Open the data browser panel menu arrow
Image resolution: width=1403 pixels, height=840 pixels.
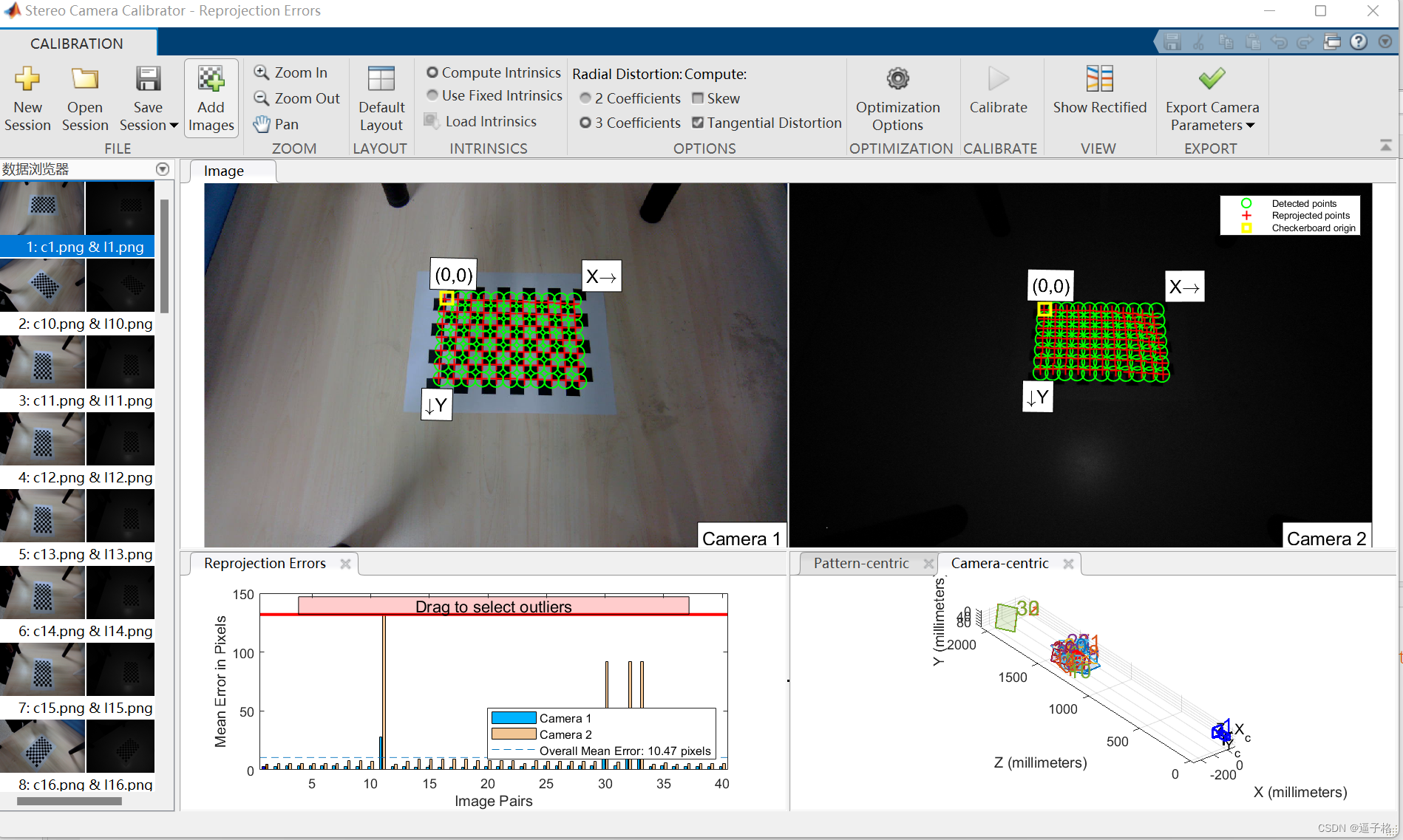(x=163, y=169)
